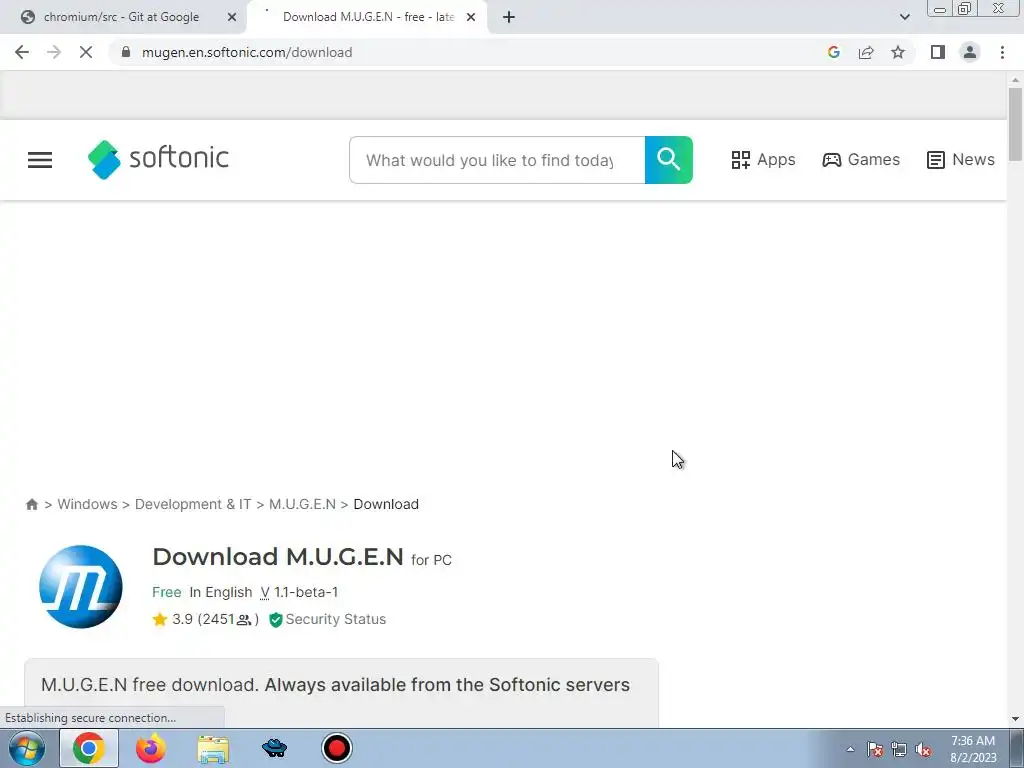Click the record button taskbar icon
Viewport: 1024px width, 768px height.
coord(337,748)
